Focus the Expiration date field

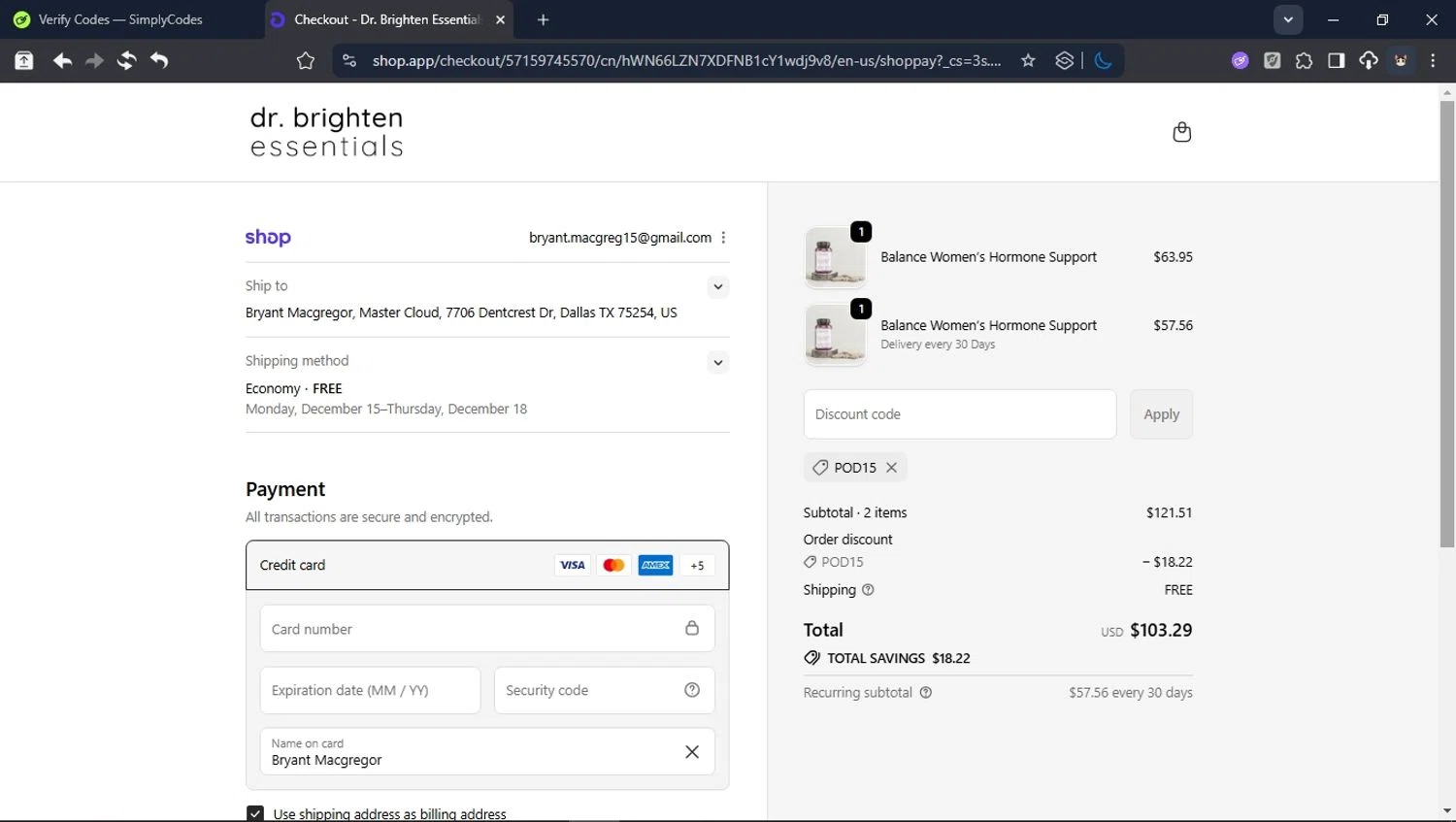pyautogui.click(x=370, y=690)
